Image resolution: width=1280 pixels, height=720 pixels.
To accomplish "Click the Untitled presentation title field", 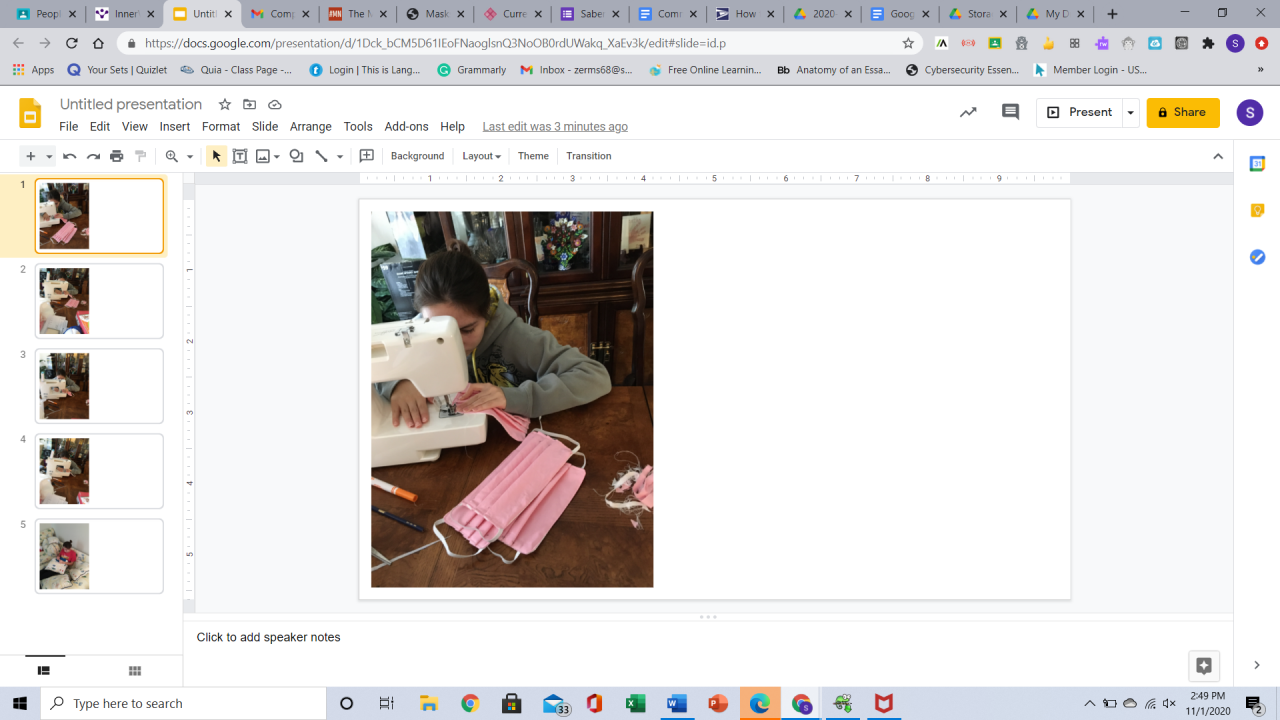I will click(x=131, y=104).
